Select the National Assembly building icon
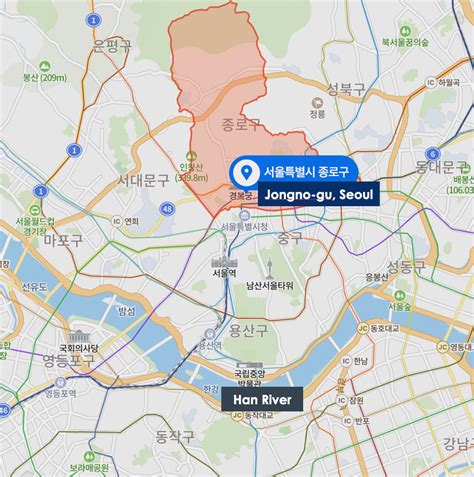 (x=79, y=337)
